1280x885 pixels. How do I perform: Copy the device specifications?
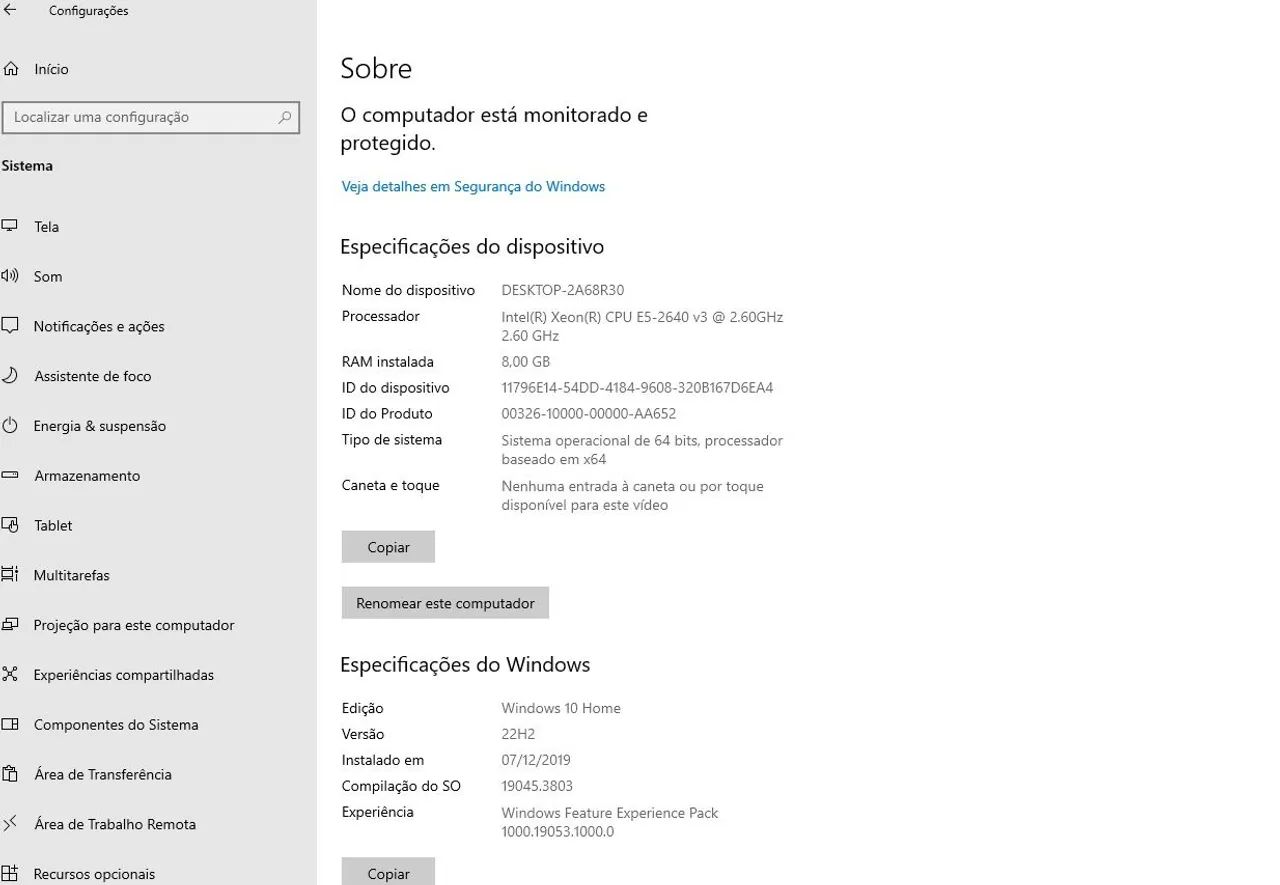click(388, 547)
